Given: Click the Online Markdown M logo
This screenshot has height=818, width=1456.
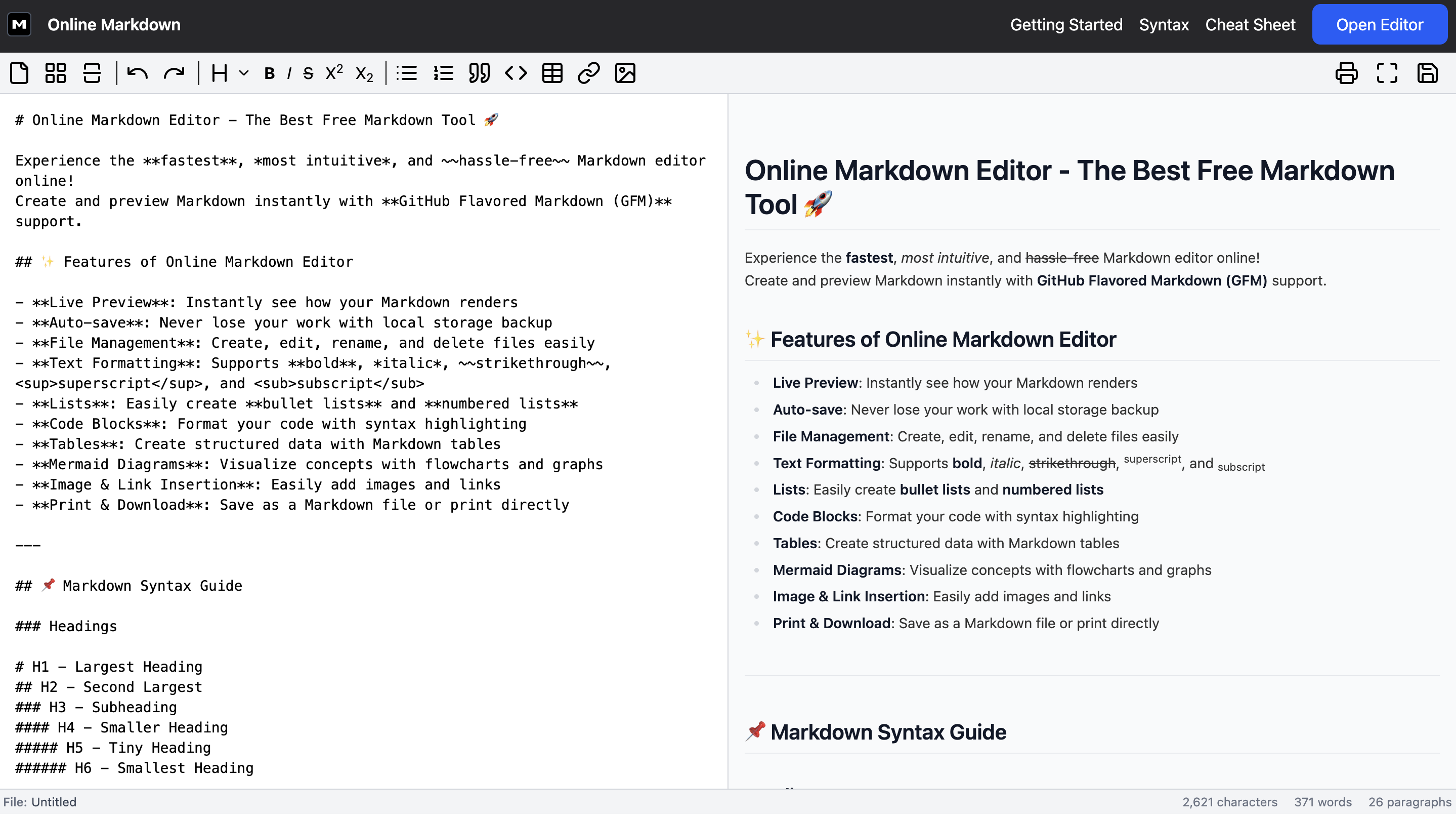Looking at the screenshot, I should coord(19,25).
